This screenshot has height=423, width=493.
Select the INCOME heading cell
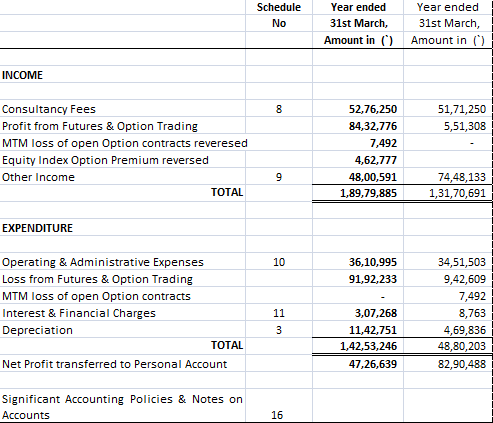tap(122, 75)
